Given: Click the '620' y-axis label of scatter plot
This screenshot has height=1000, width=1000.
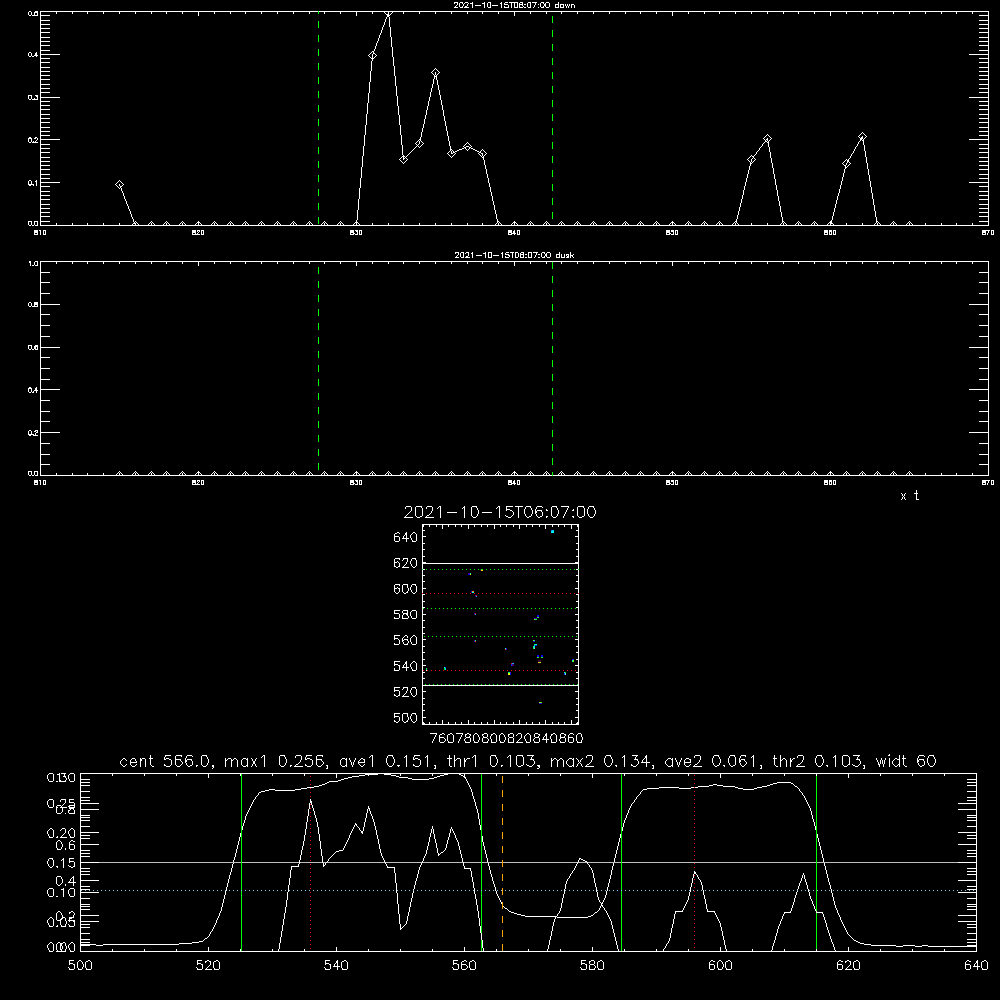Looking at the screenshot, I should [x=406, y=563].
